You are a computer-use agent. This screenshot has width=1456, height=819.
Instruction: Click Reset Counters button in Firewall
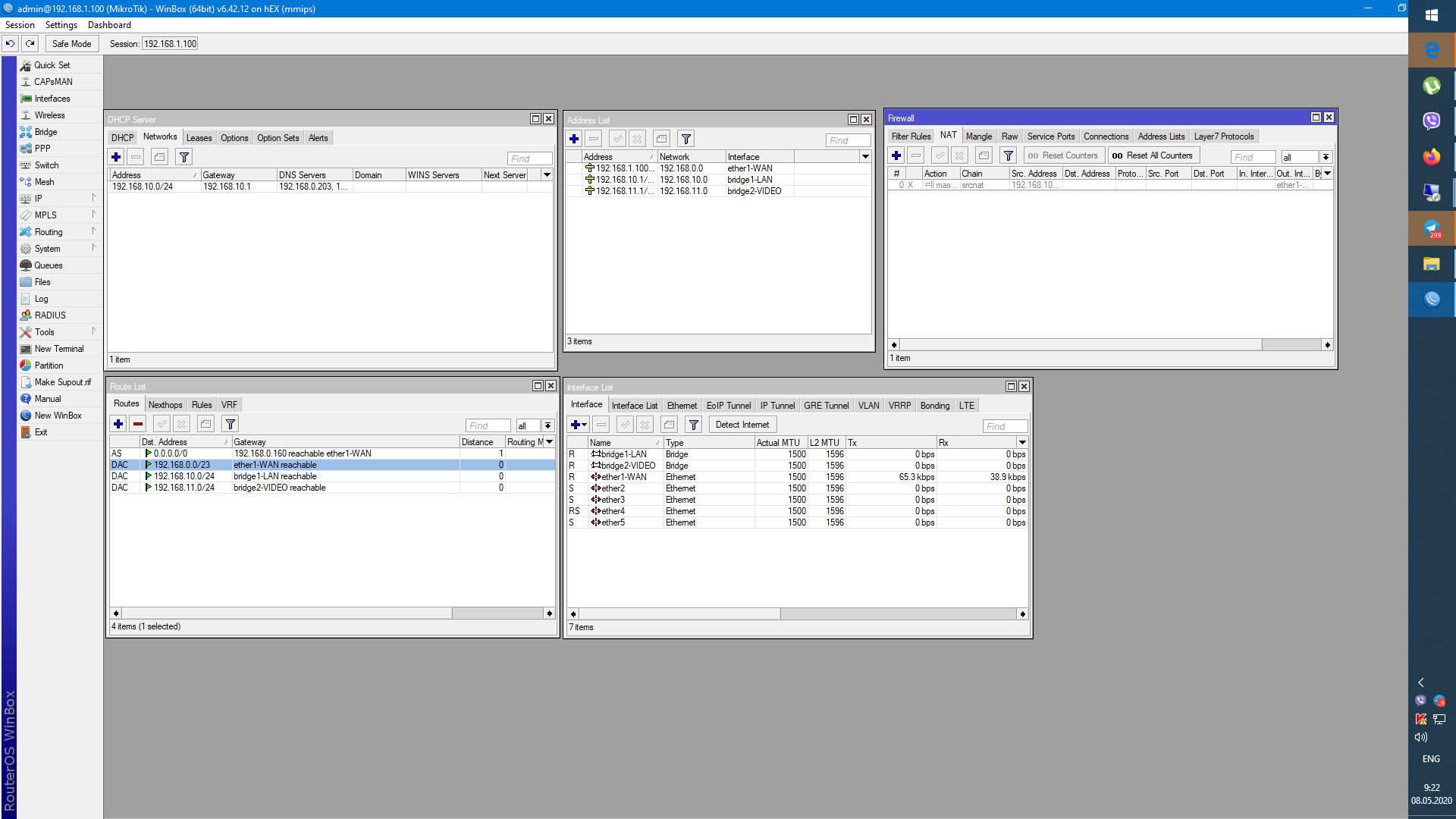click(1063, 155)
